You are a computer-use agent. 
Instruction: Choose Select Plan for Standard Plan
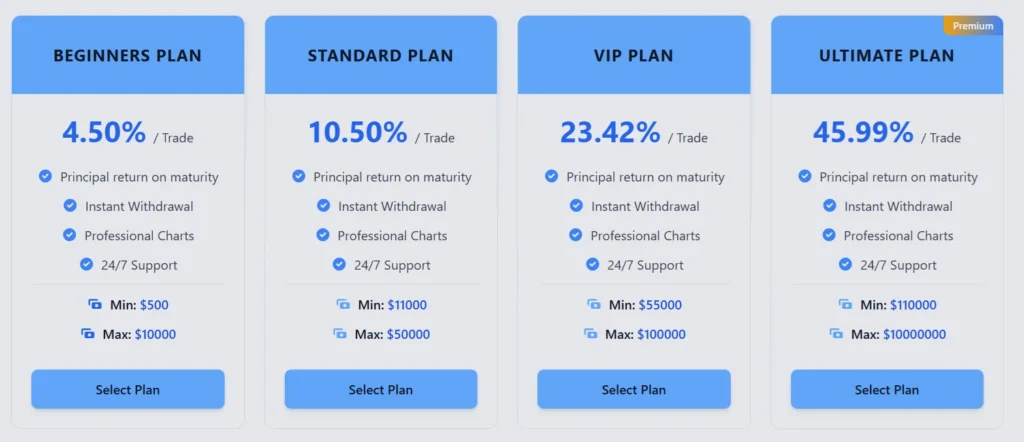(380, 389)
